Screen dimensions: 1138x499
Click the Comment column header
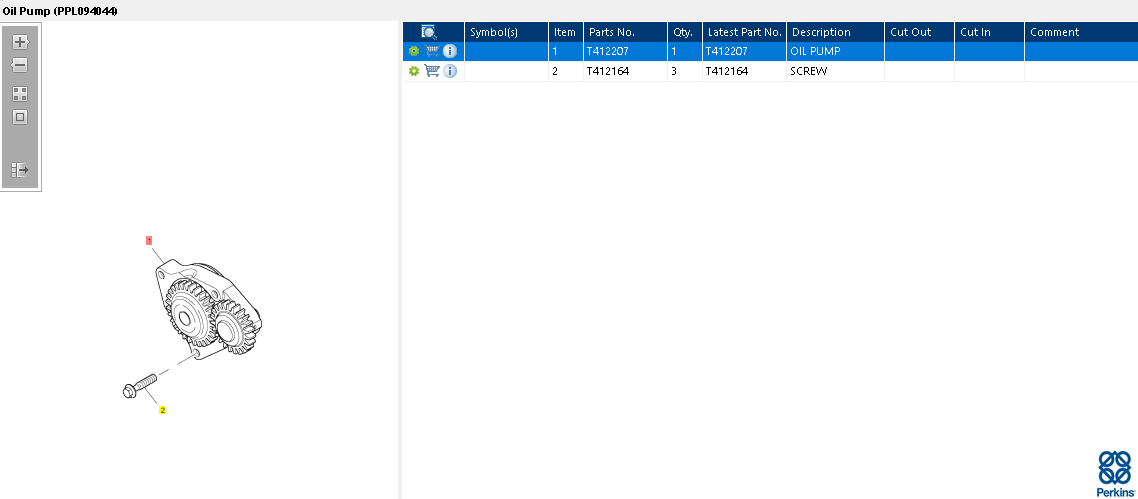click(1081, 32)
